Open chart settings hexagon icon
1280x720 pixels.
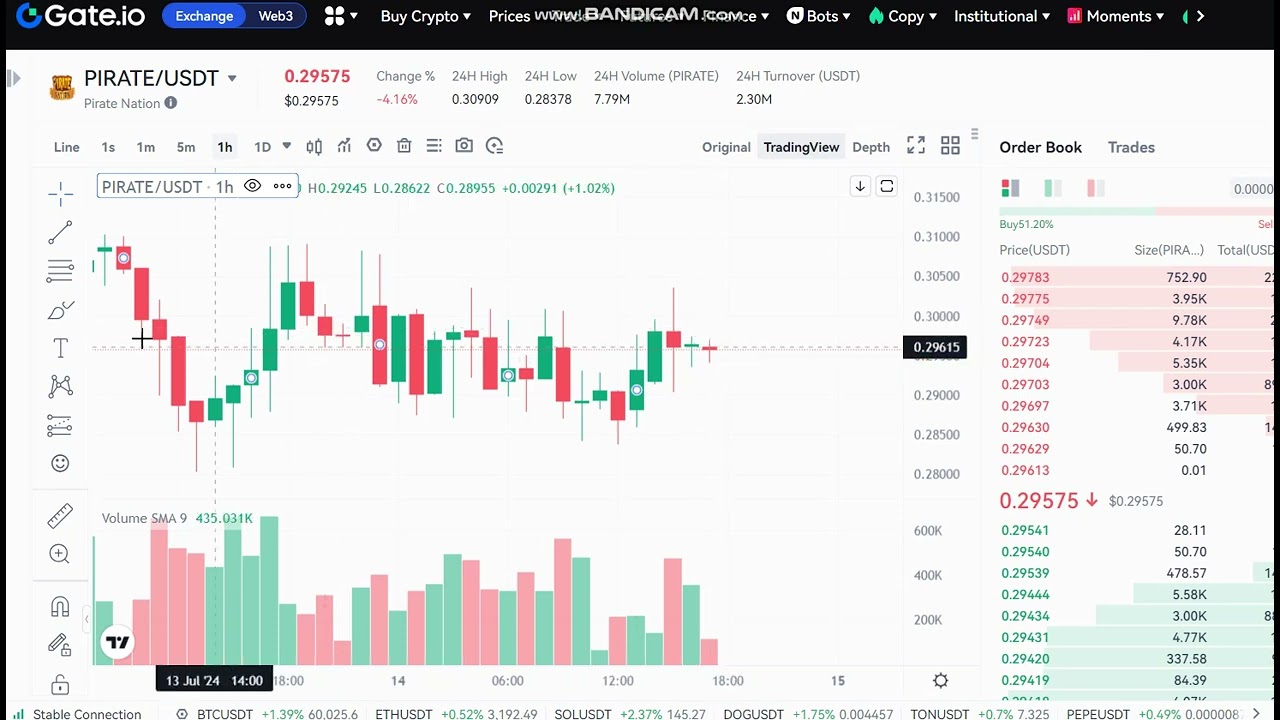[374, 146]
